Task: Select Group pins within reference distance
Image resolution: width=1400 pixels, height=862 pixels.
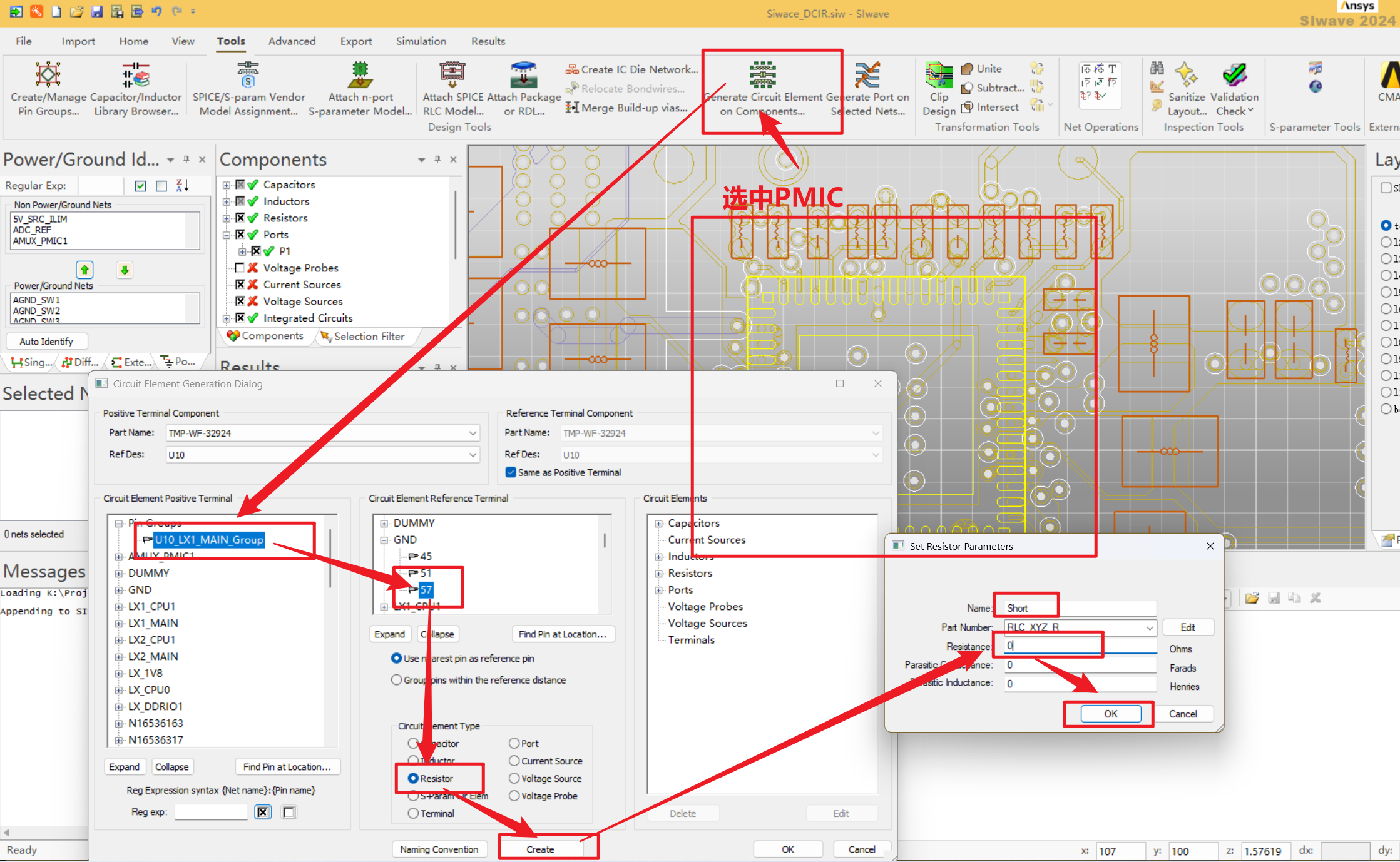Action: pyautogui.click(x=396, y=680)
